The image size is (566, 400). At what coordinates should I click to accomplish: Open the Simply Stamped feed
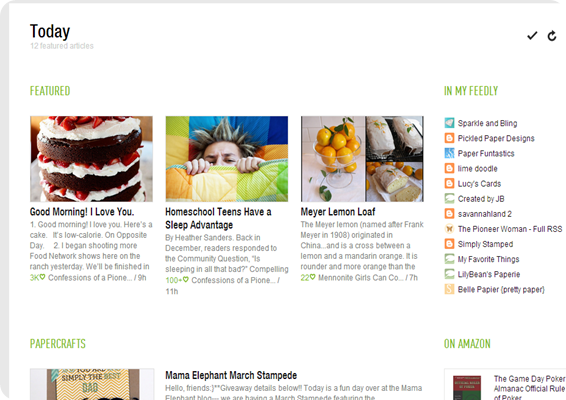click(485, 244)
